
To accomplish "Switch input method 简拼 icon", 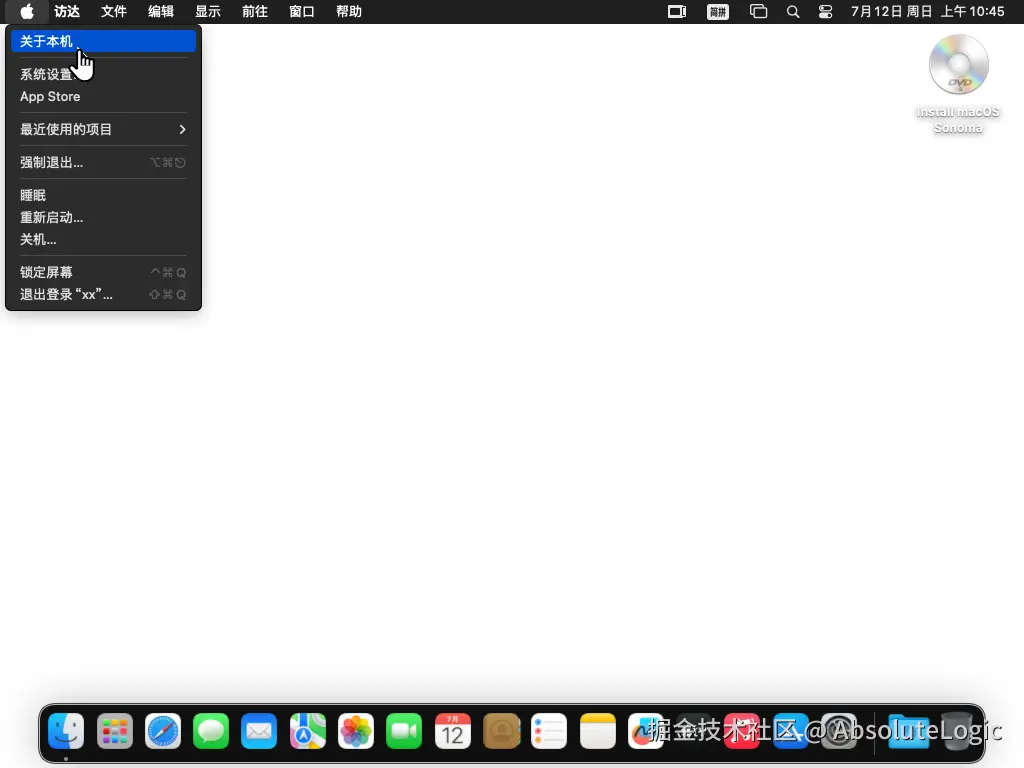I will 718,12.
